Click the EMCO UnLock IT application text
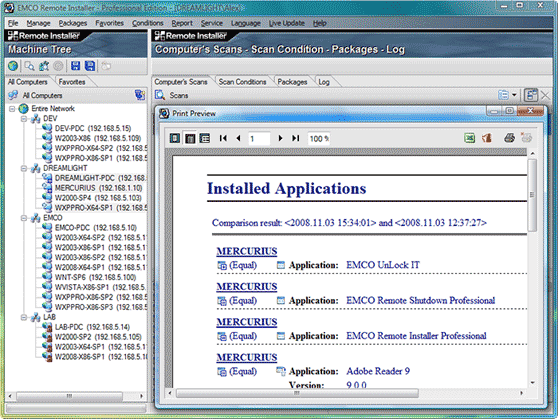558x419 pixels. click(x=383, y=265)
